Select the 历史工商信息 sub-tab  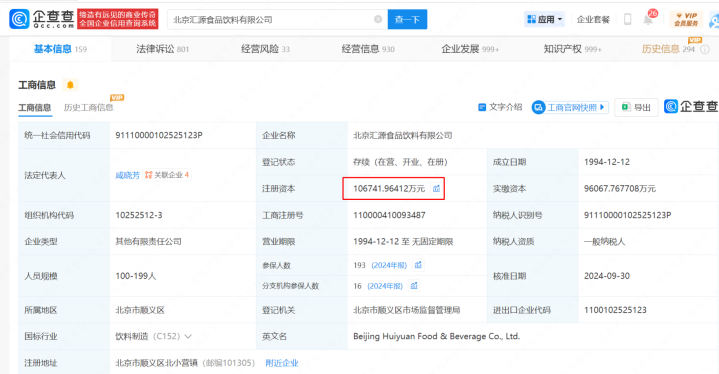pyautogui.click(x=88, y=107)
